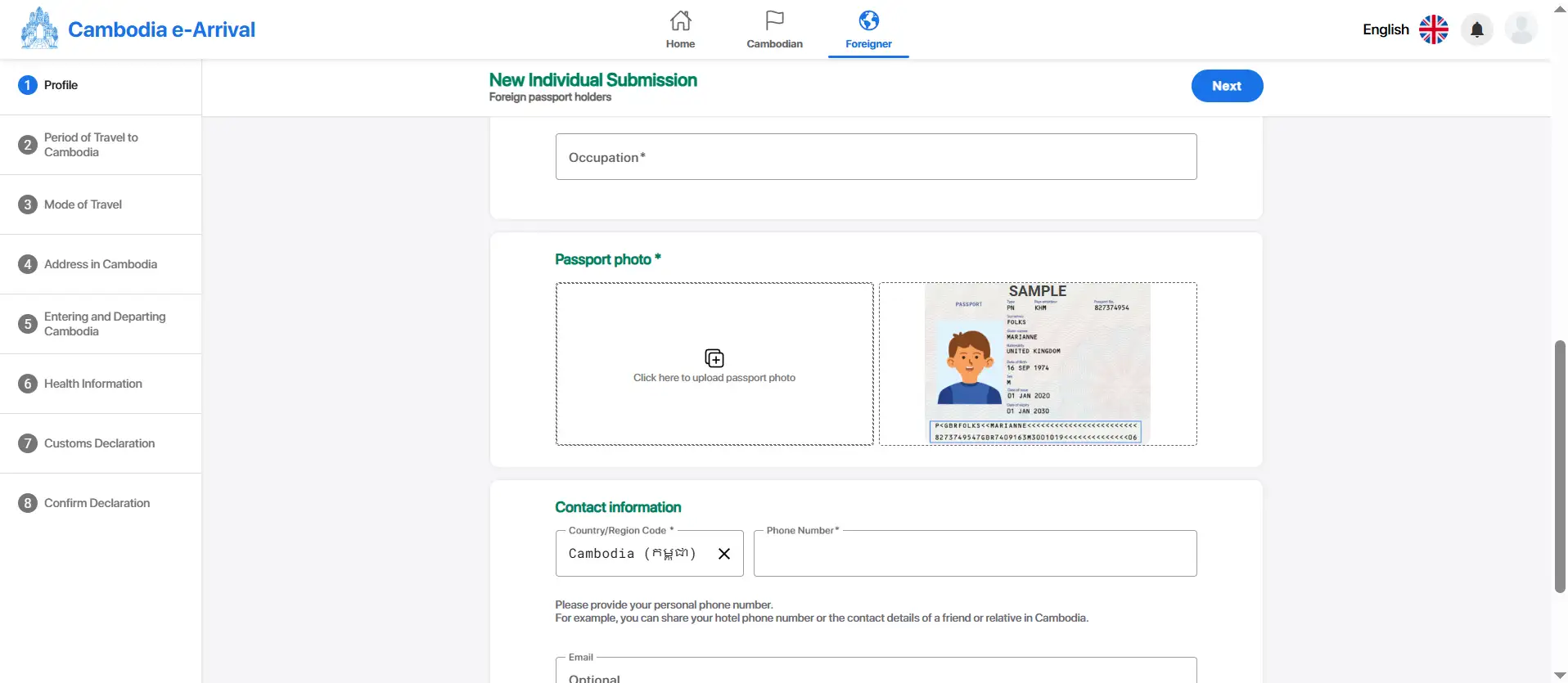Click the step 1 number badge
The width and height of the screenshot is (1568, 683).
tap(28, 85)
